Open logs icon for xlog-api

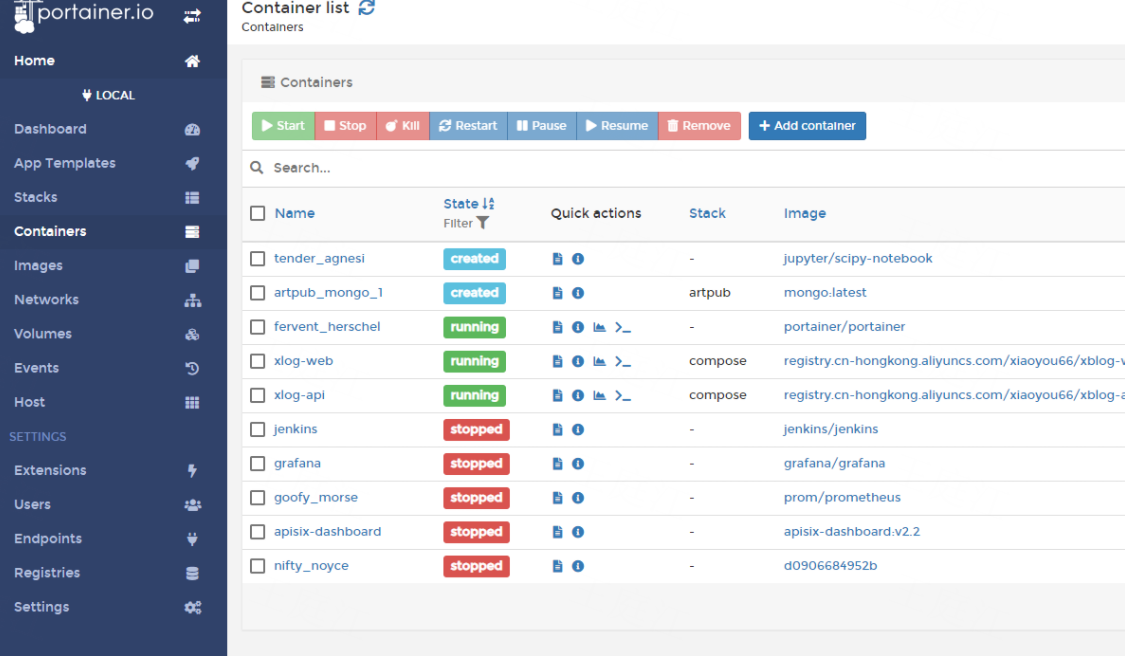point(557,395)
